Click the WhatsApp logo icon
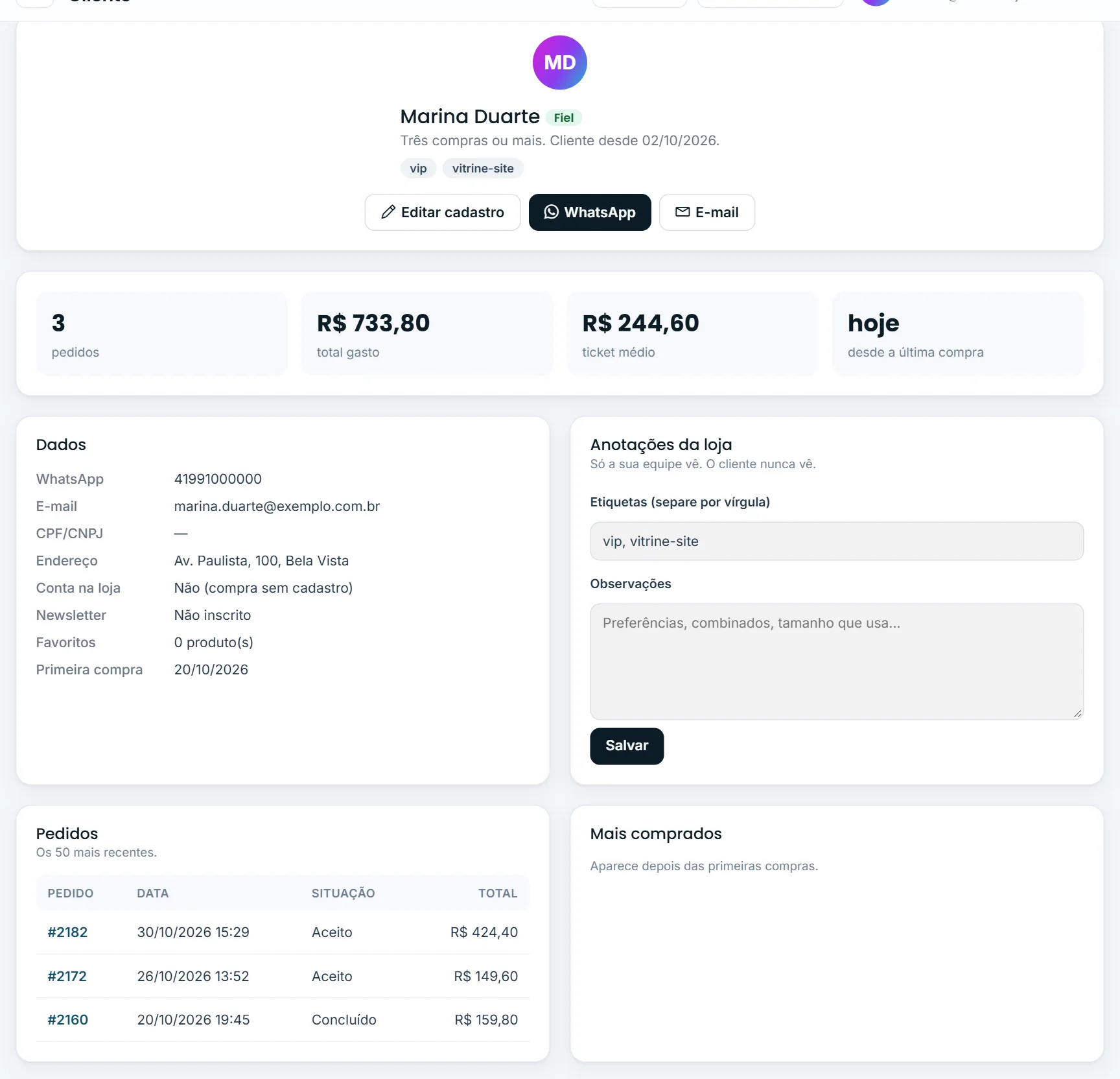The image size is (1120, 1079). tap(551, 212)
